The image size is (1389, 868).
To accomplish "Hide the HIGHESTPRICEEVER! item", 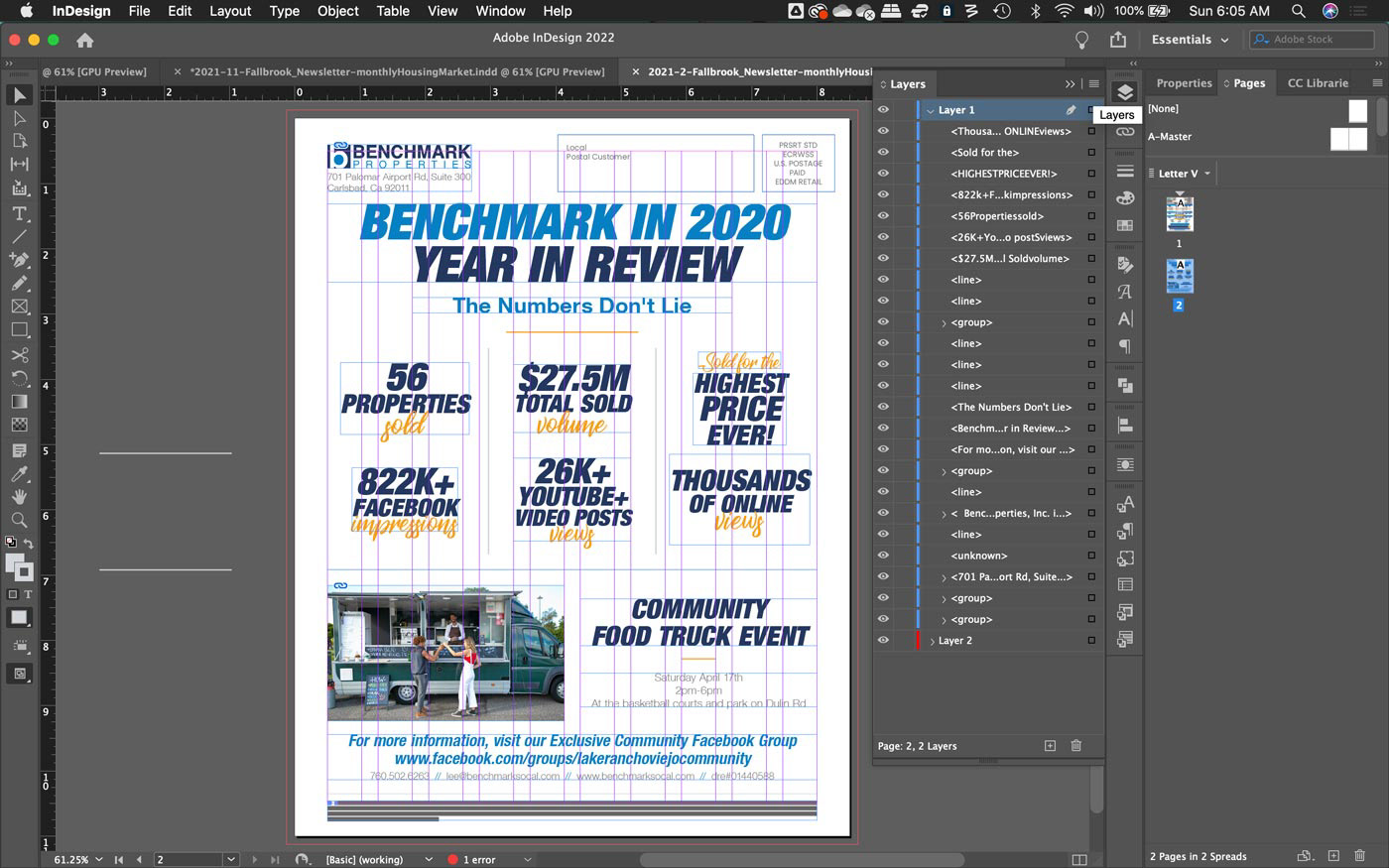I will [883, 174].
